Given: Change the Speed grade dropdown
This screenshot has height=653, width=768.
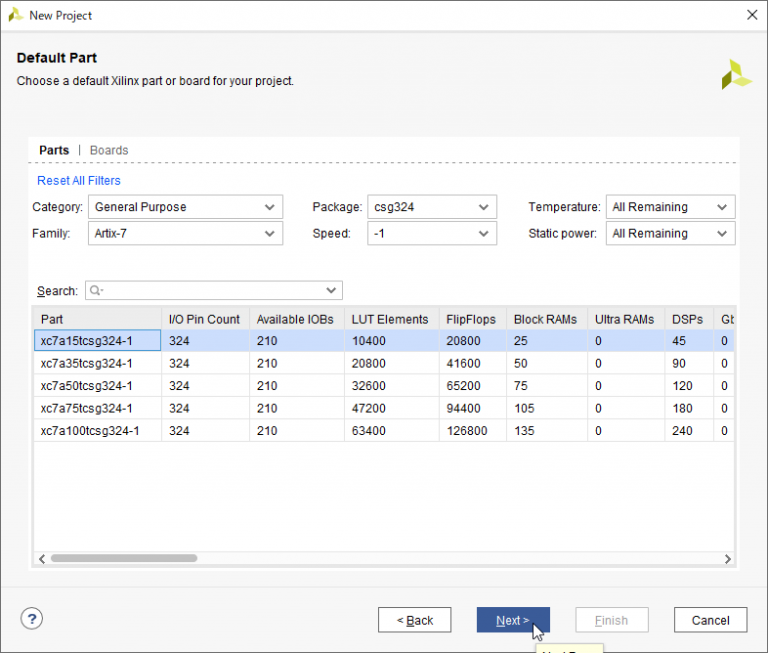Looking at the screenshot, I should pyautogui.click(x=431, y=233).
